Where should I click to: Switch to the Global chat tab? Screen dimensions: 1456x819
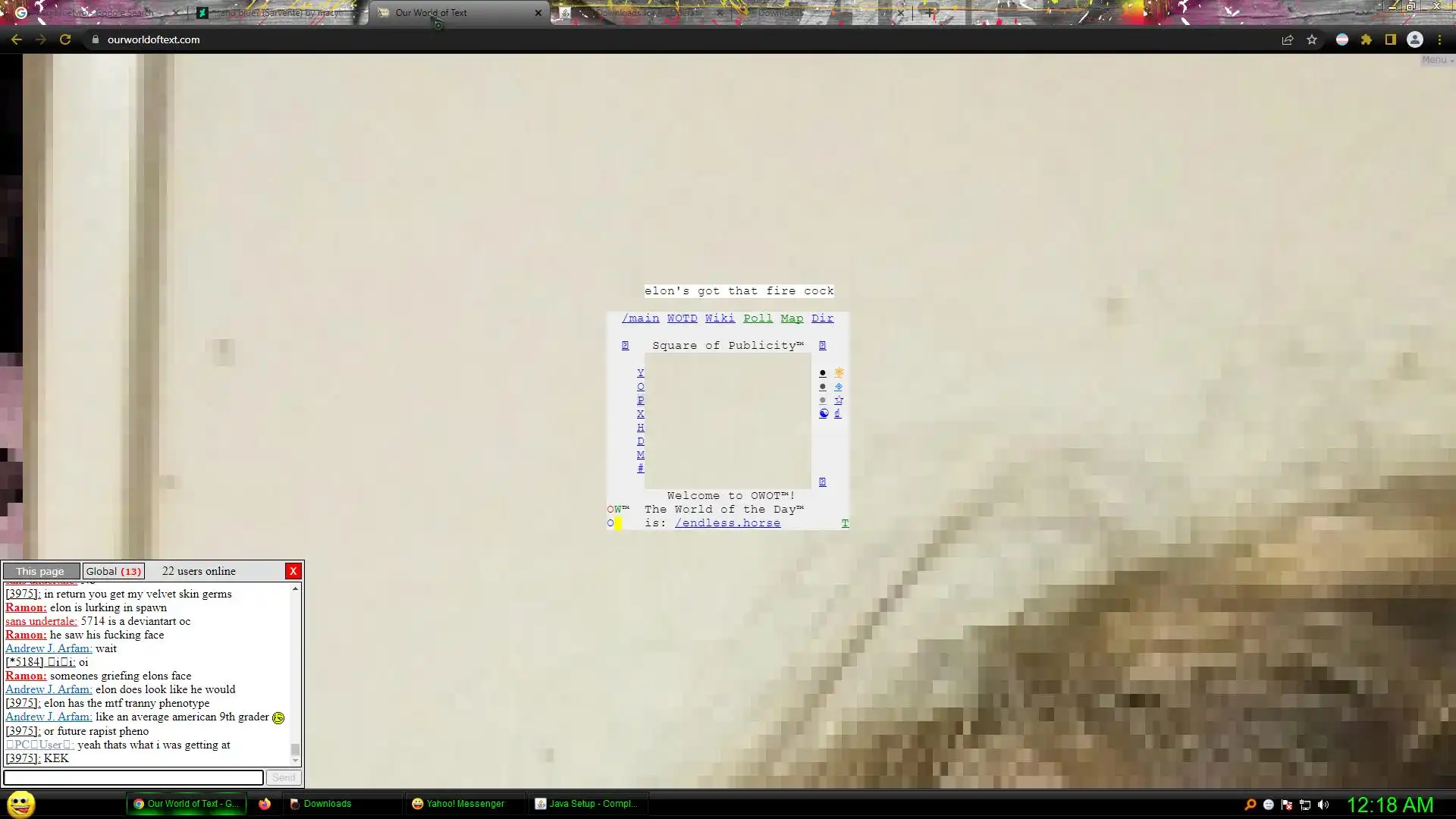(x=113, y=571)
